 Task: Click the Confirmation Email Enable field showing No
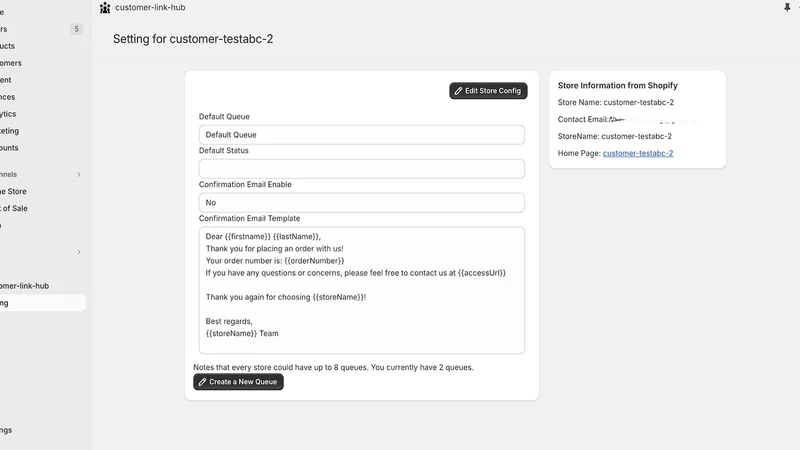[362, 203]
